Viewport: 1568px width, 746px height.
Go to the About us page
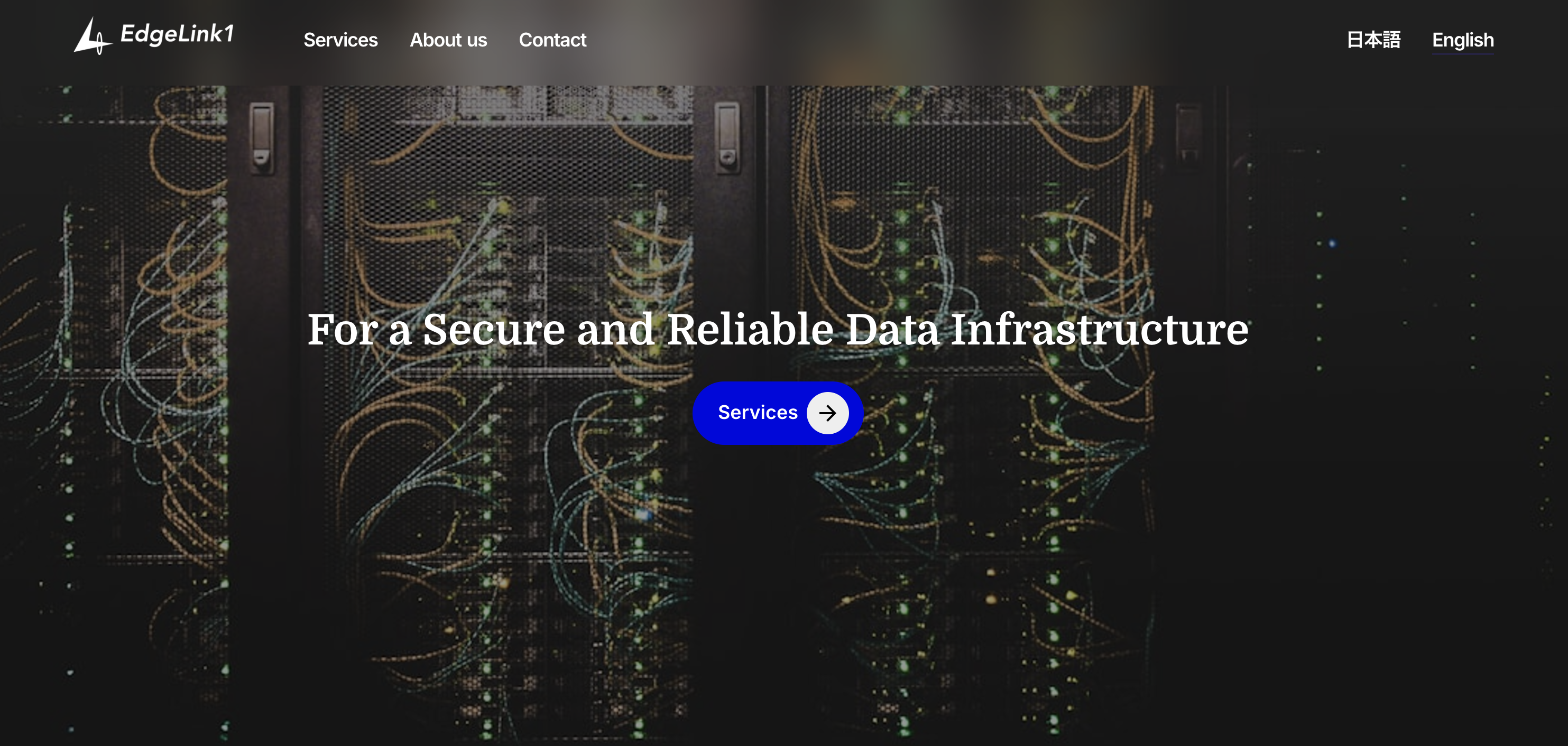point(448,40)
